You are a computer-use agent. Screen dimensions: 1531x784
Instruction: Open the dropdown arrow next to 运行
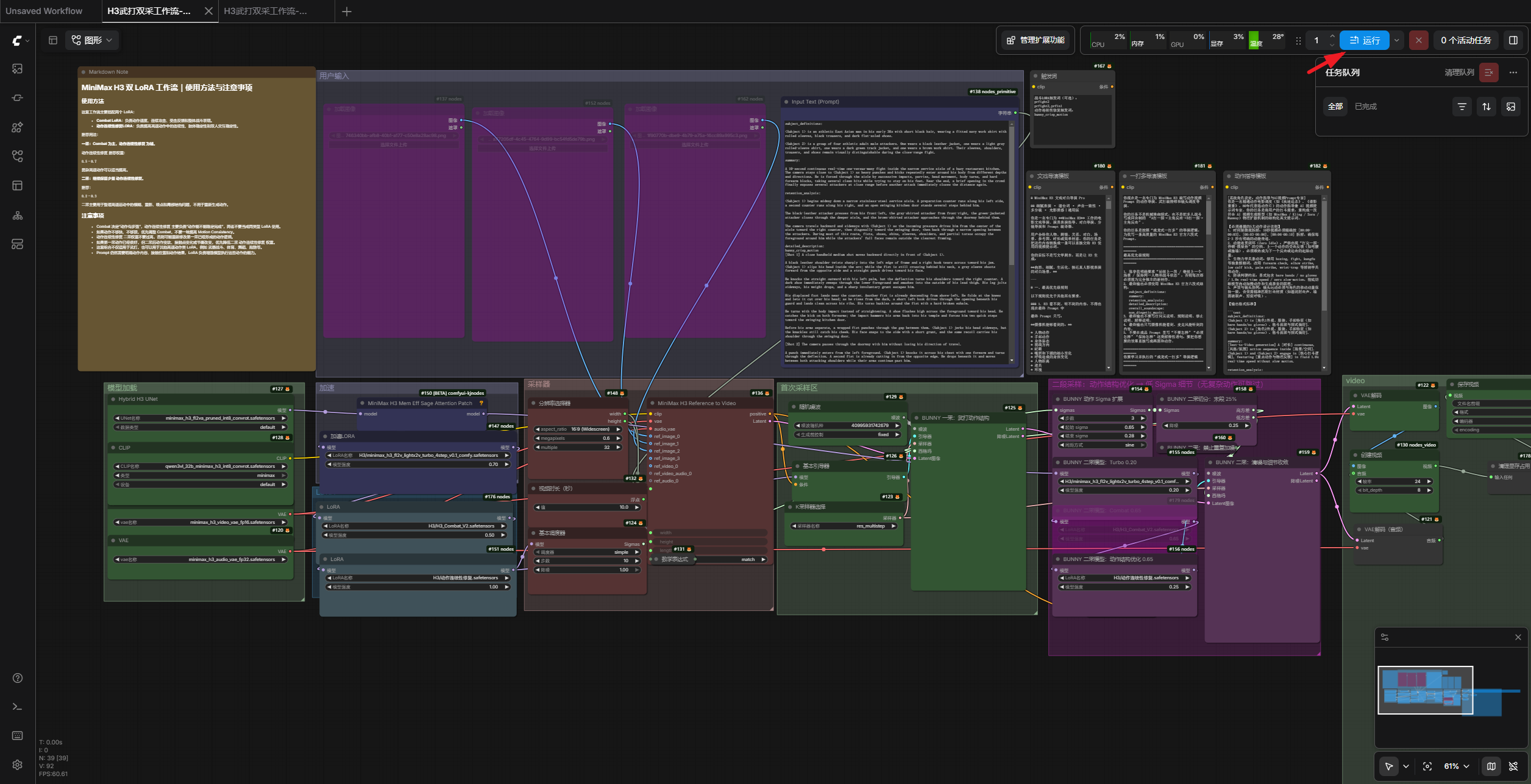pos(1396,40)
